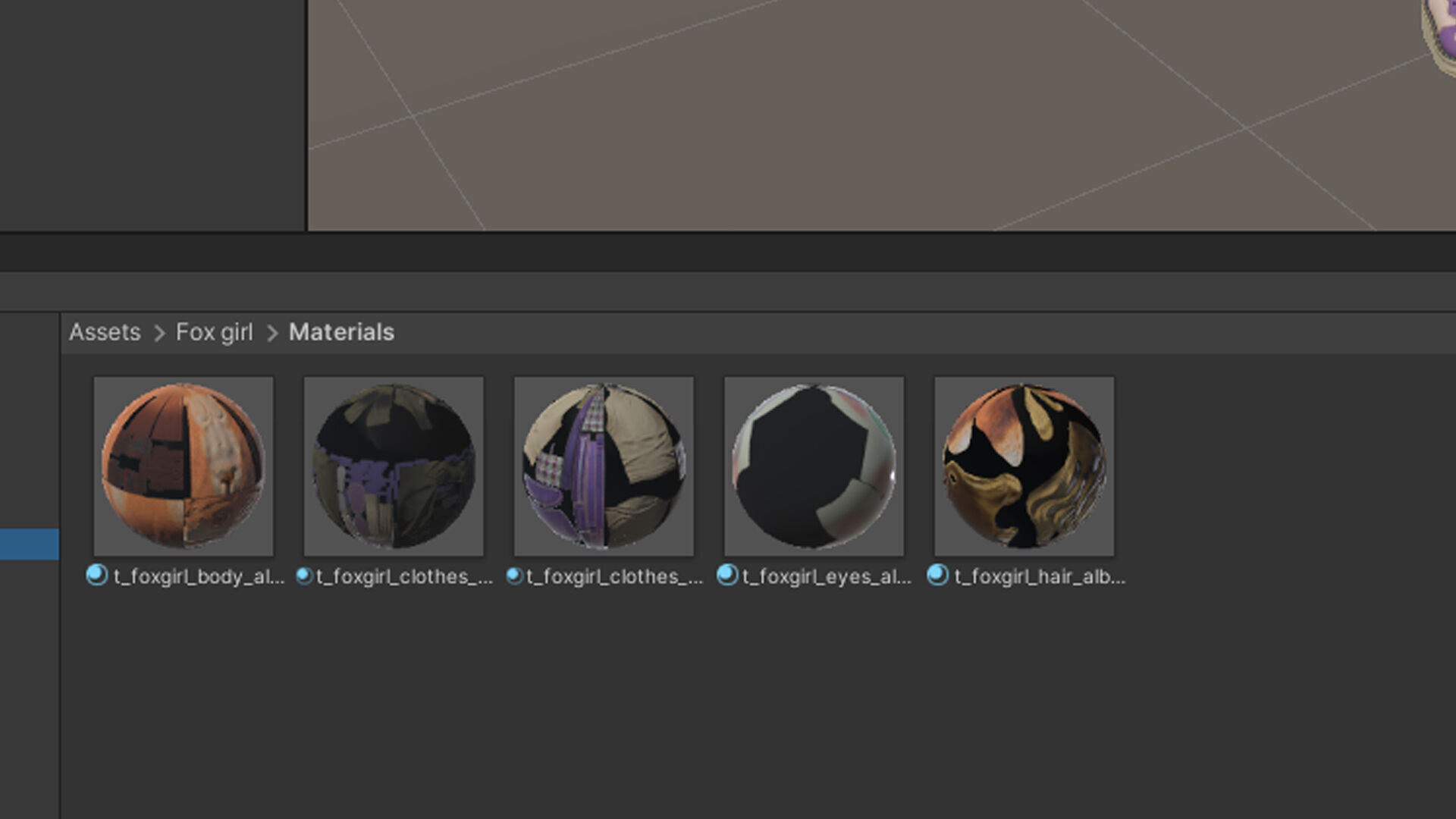Select the highlighted blue folder row in sidebar
This screenshot has width=1456, height=819.
(x=29, y=544)
